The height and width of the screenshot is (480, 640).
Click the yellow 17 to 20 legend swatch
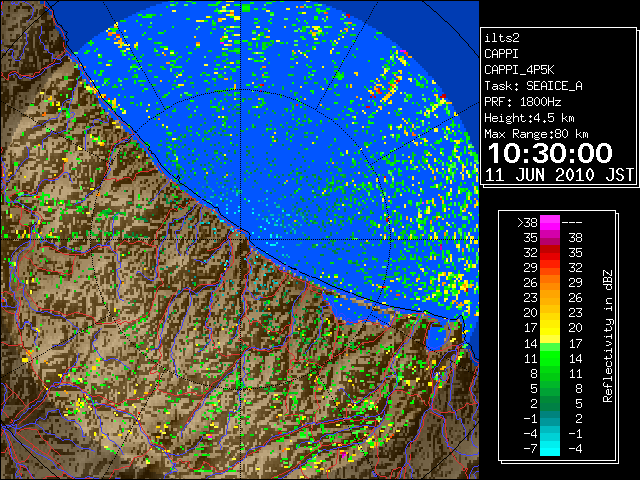tap(550, 328)
